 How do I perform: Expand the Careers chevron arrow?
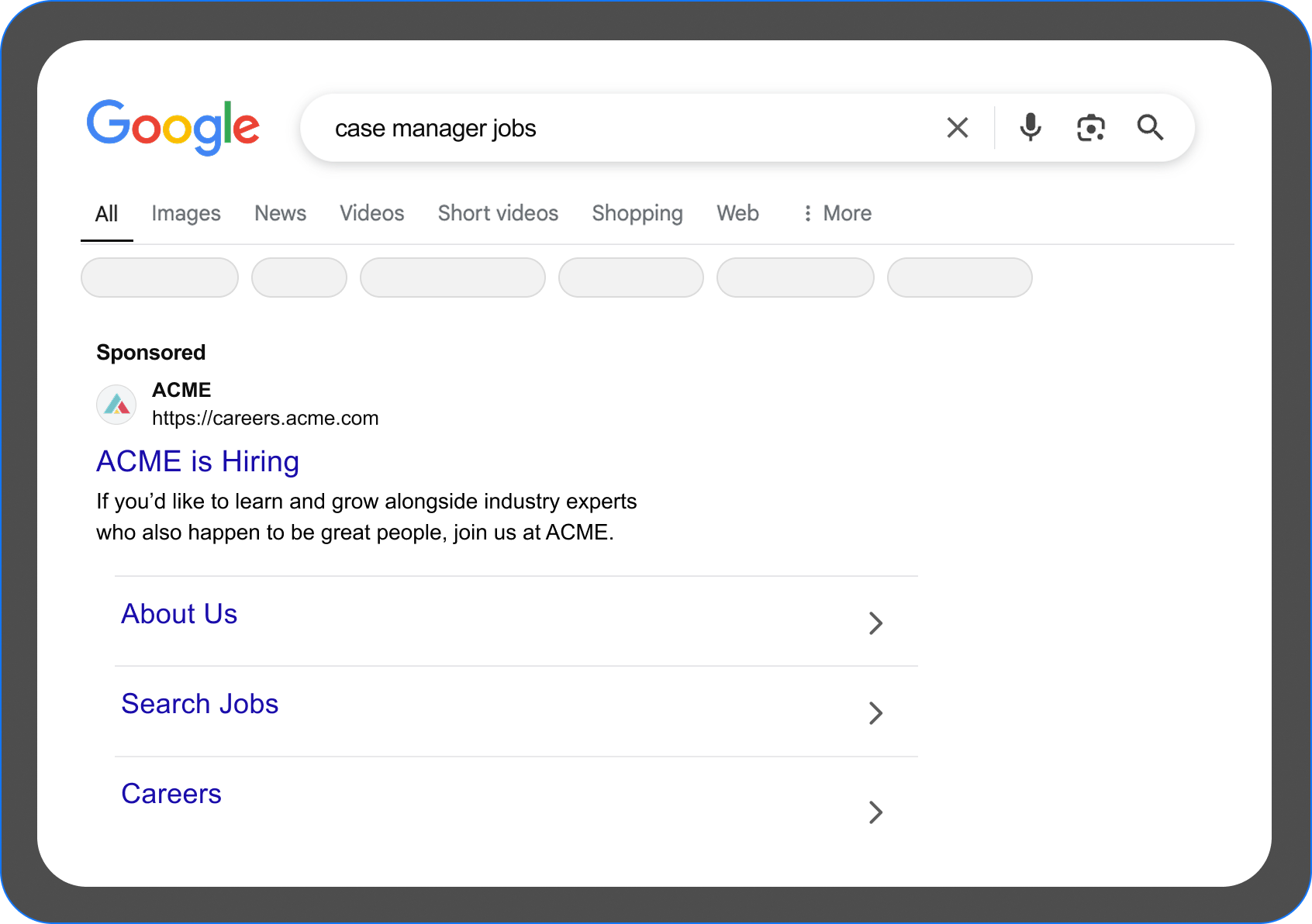point(875,812)
